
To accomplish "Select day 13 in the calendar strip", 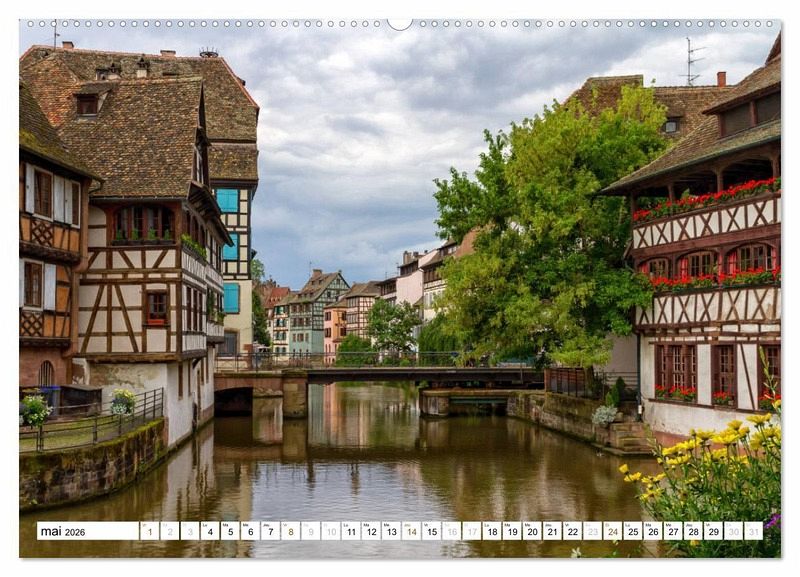I will coord(391,531).
